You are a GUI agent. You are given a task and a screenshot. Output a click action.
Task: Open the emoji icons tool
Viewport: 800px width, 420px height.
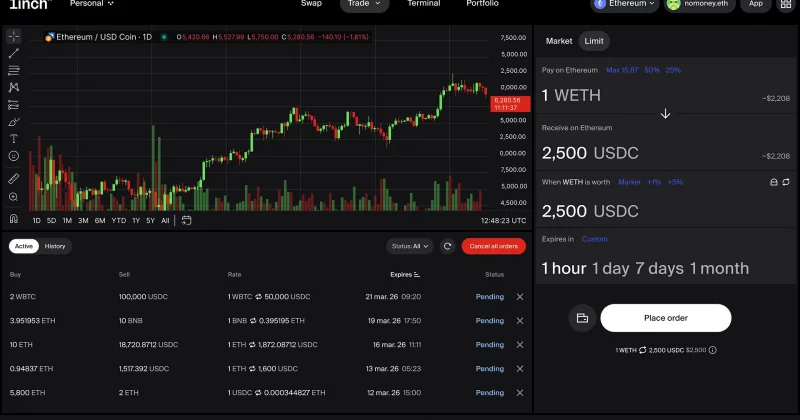click(x=14, y=156)
